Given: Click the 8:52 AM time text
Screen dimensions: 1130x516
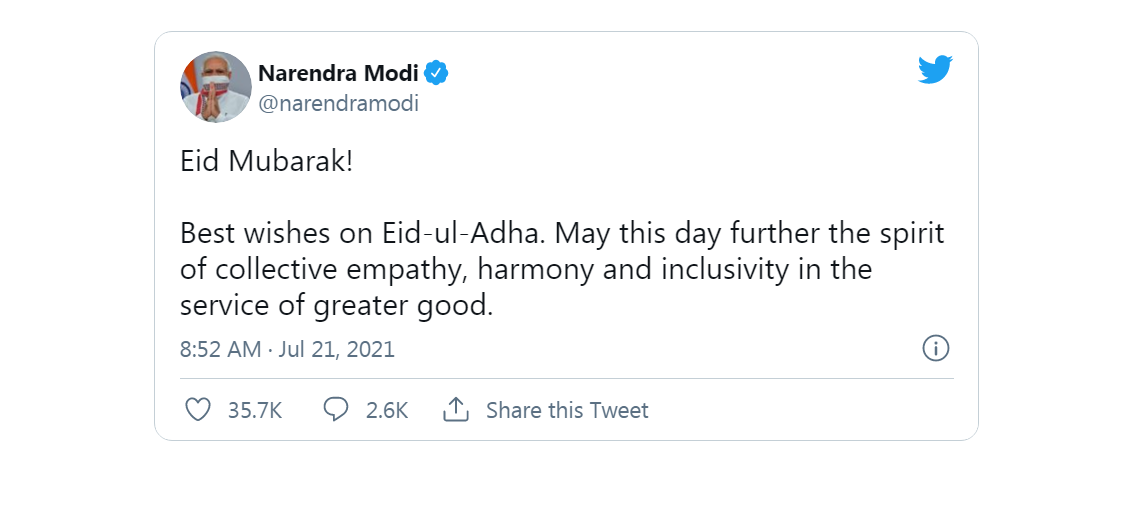Looking at the screenshot, I should pyautogui.click(x=220, y=350).
